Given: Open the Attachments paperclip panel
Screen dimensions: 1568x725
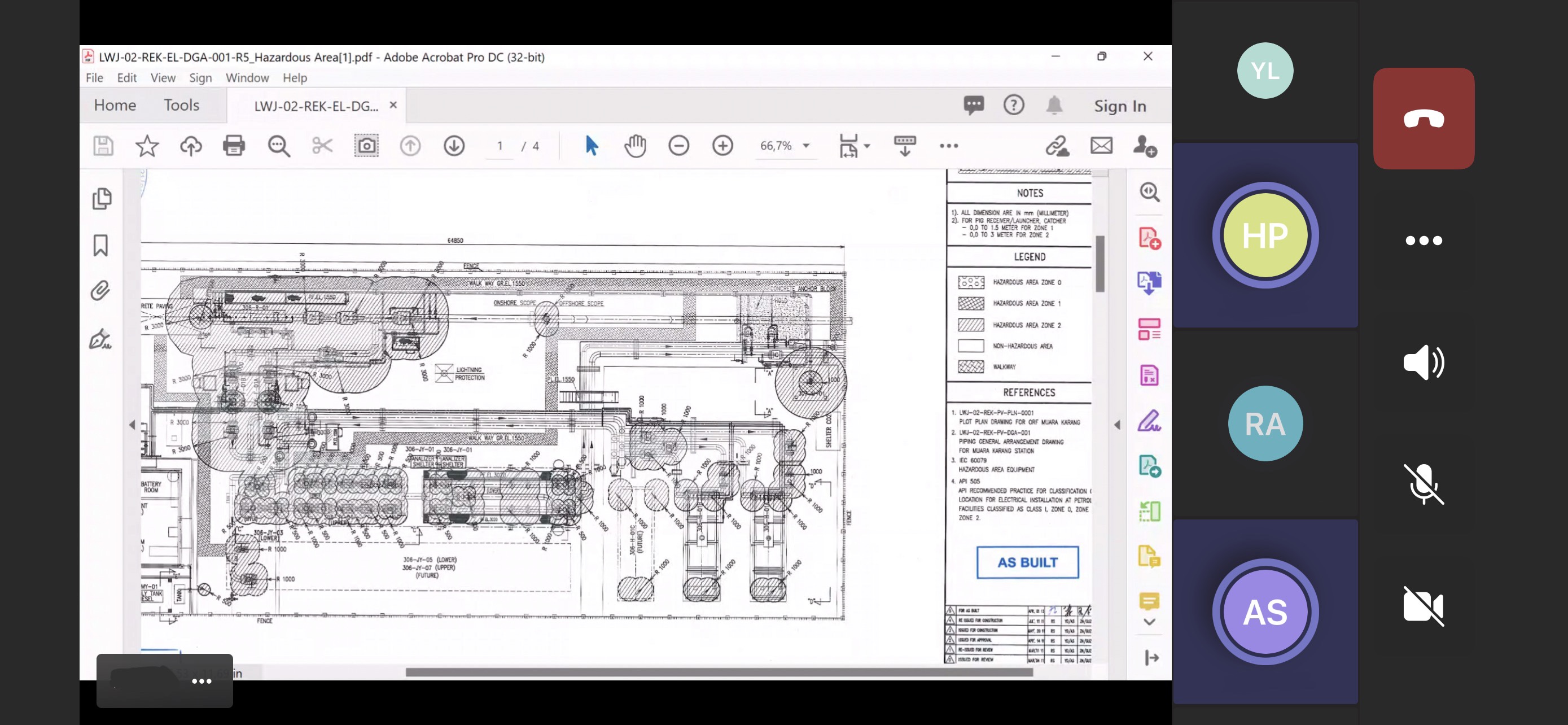Looking at the screenshot, I should pyautogui.click(x=101, y=290).
